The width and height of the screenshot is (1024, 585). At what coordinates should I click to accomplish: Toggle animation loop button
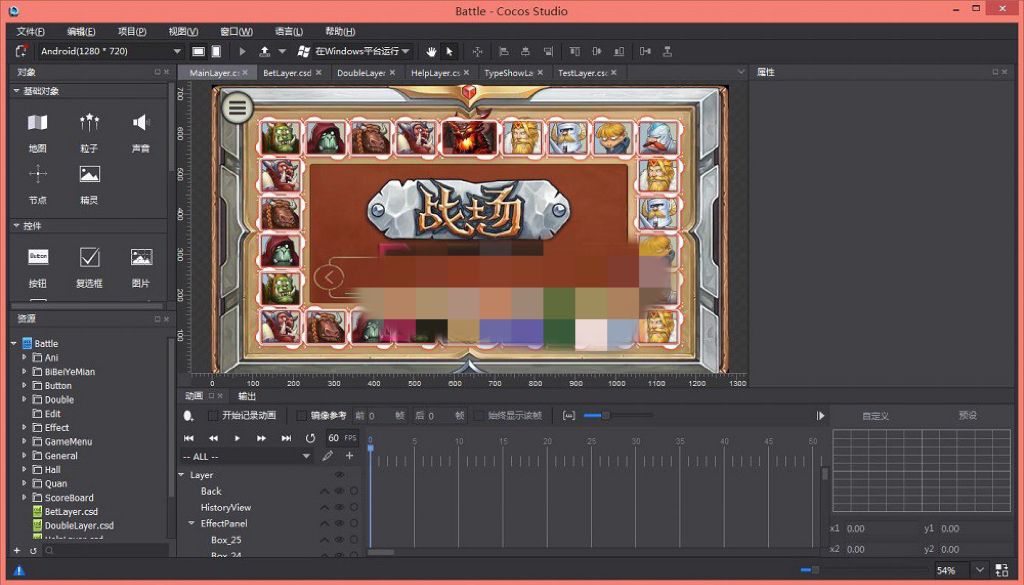pyautogui.click(x=310, y=438)
